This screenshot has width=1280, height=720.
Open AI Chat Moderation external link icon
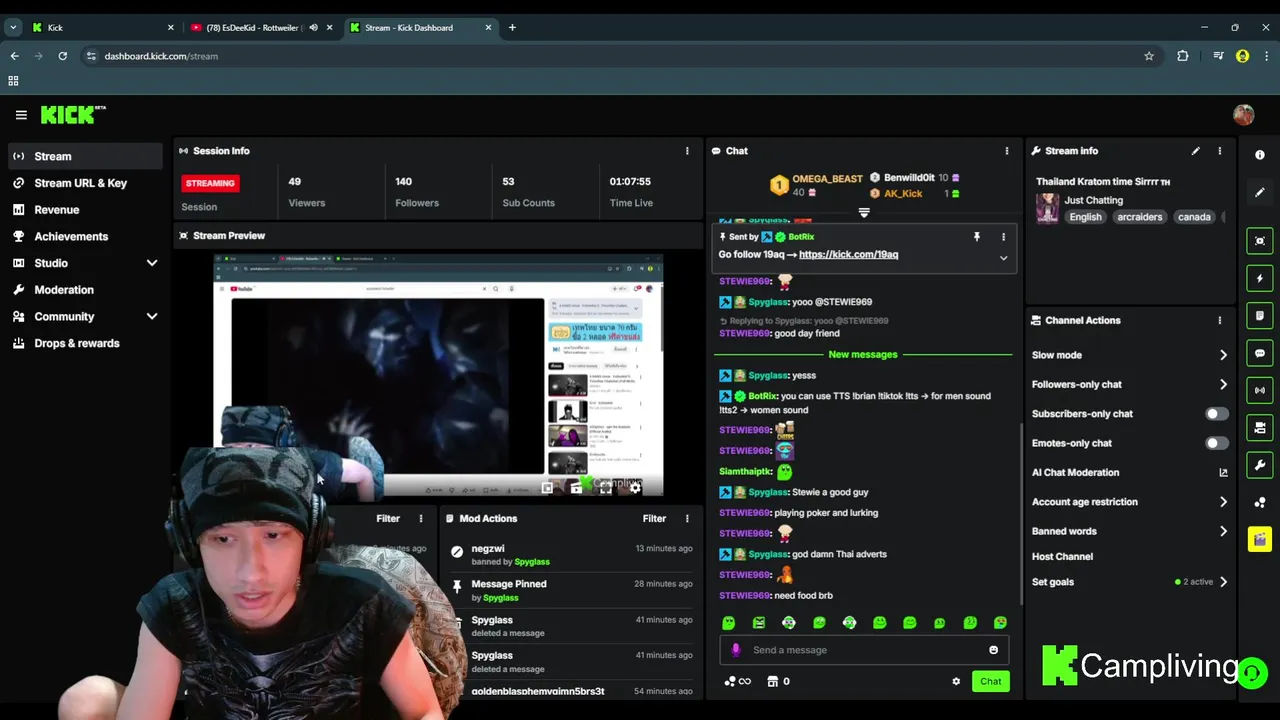pyautogui.click(x=1223, y=473)
